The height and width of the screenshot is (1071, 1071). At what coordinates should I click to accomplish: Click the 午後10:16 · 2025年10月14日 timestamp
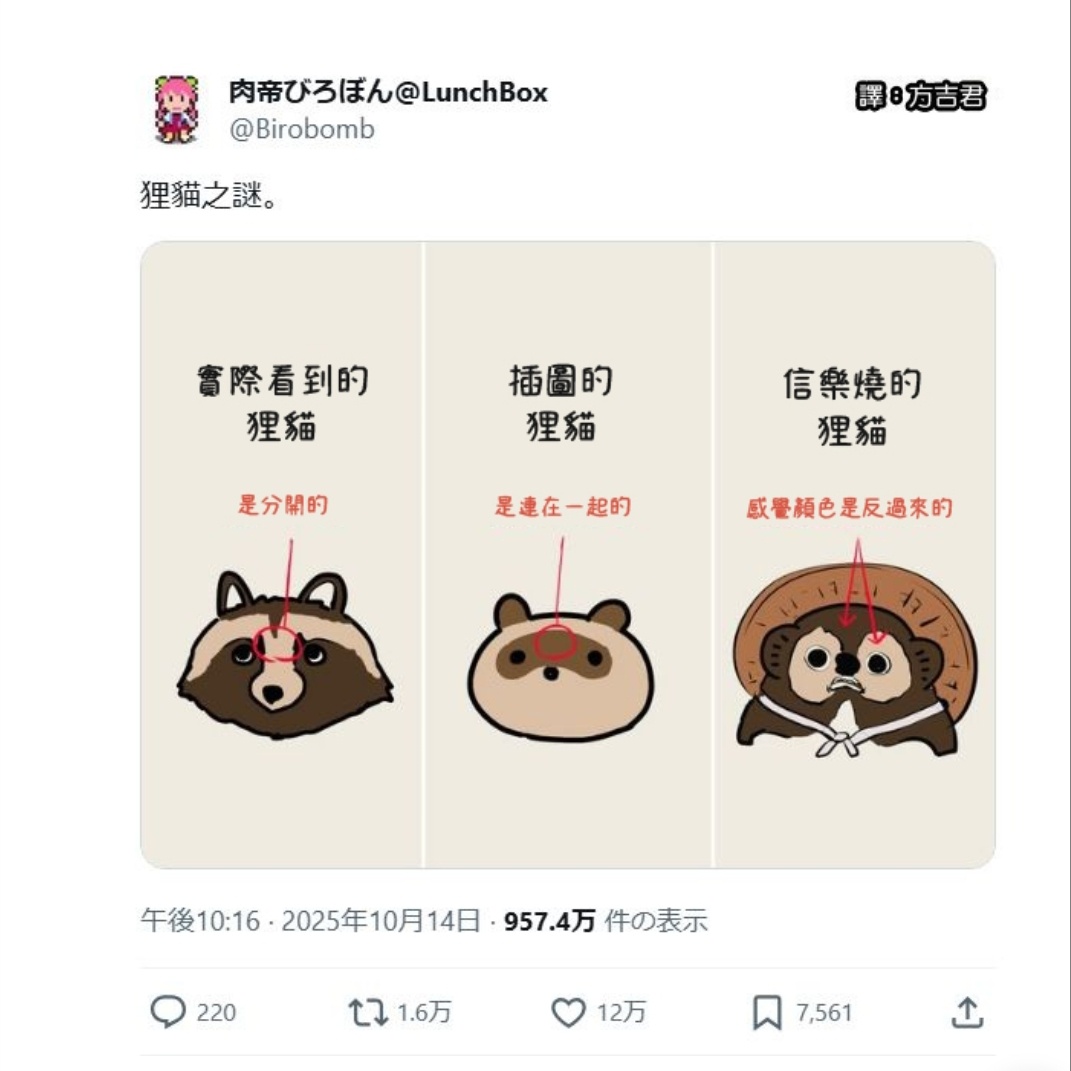311,921
